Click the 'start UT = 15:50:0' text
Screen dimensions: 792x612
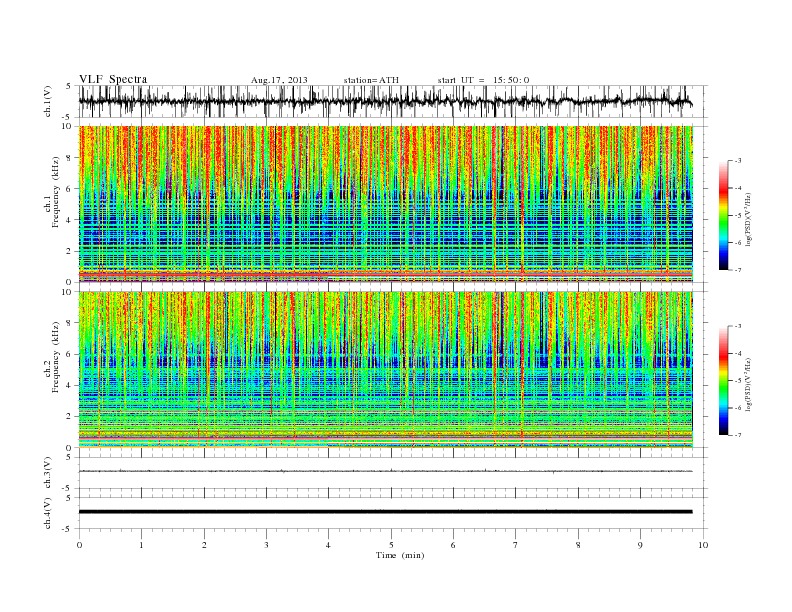click(483, 80)
